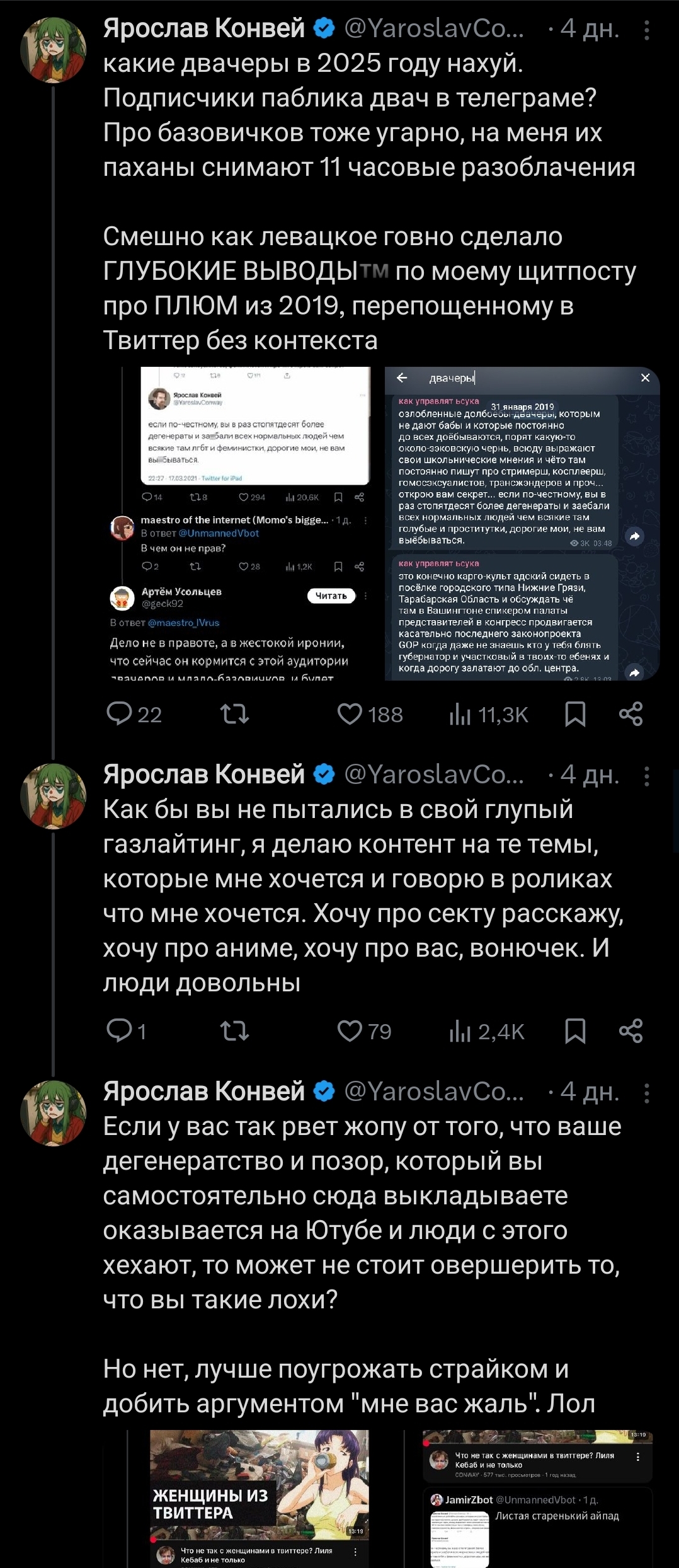Share the first tweet with 11,3K views
679x1568 pixels.
(630, 714)
